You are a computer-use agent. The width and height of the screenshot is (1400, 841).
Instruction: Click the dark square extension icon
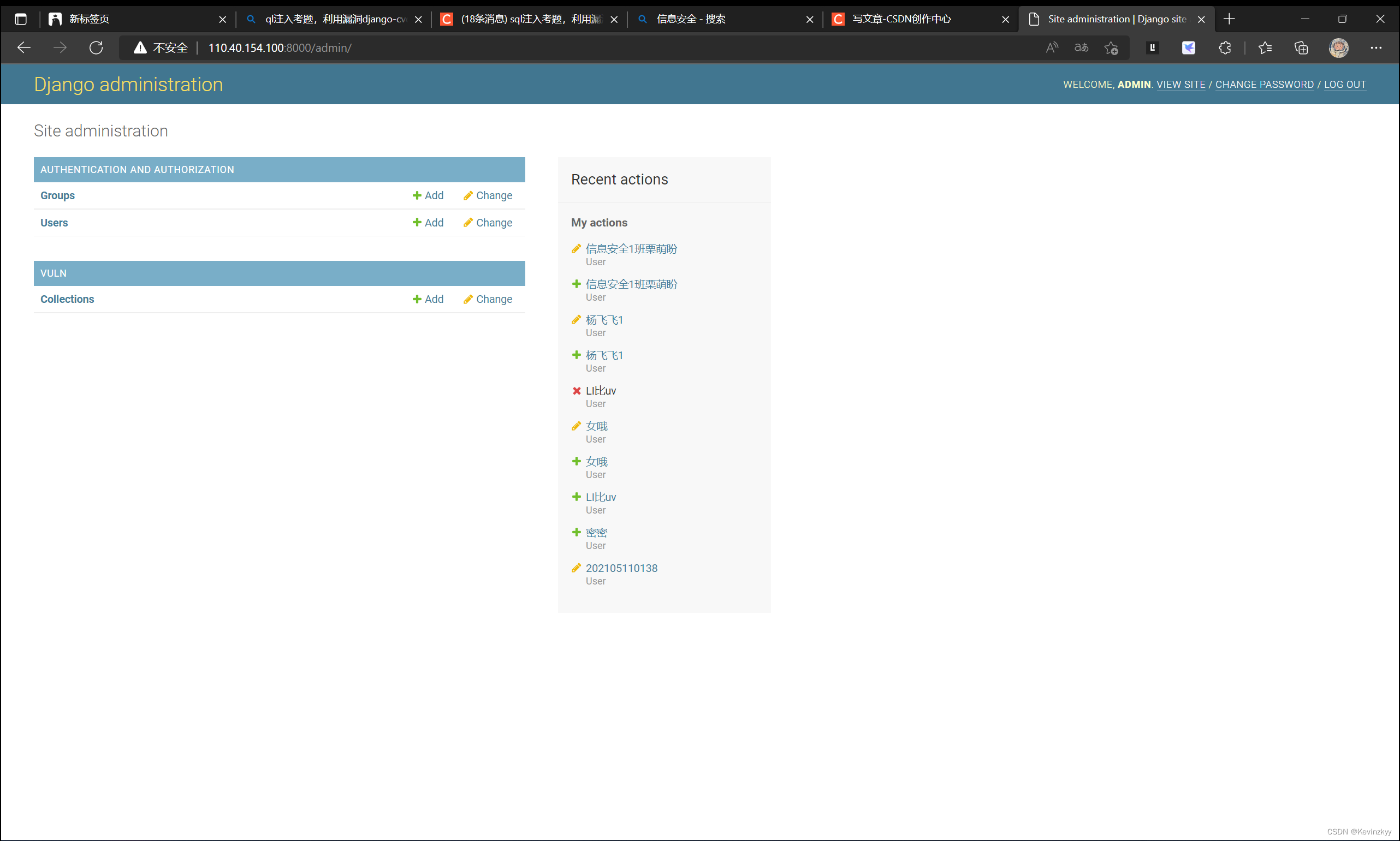1152,47
